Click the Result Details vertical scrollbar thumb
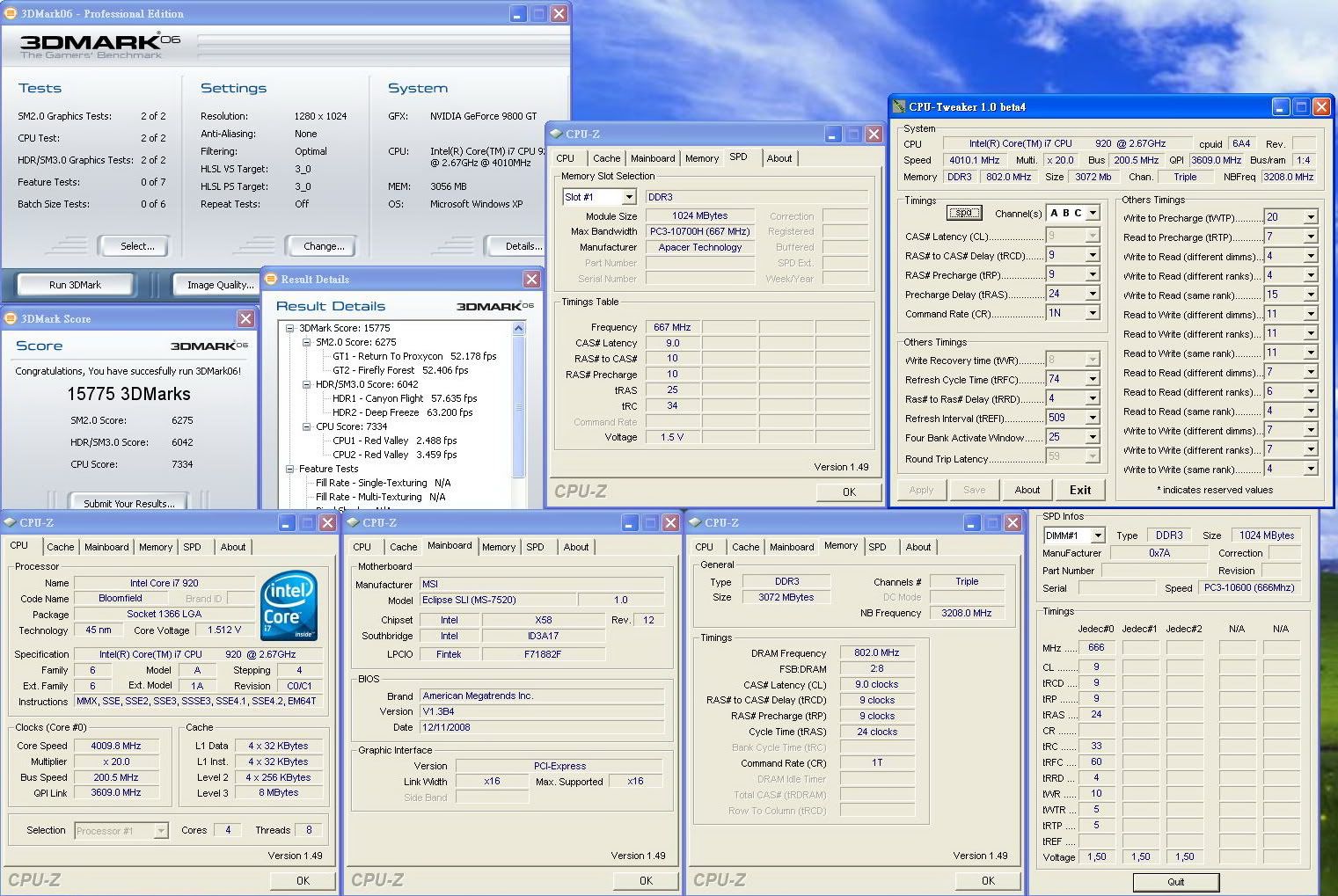 [x=518, y=407]
